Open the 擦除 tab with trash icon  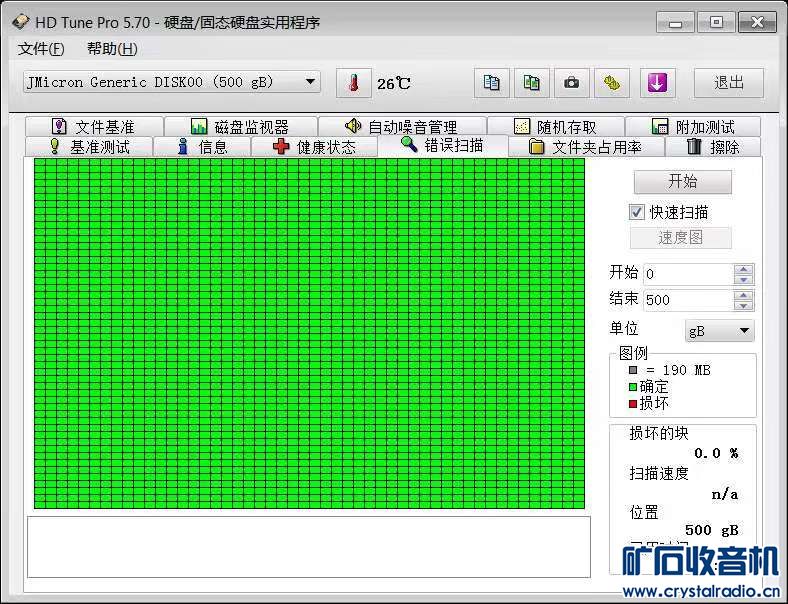click(x=713, y=147)
